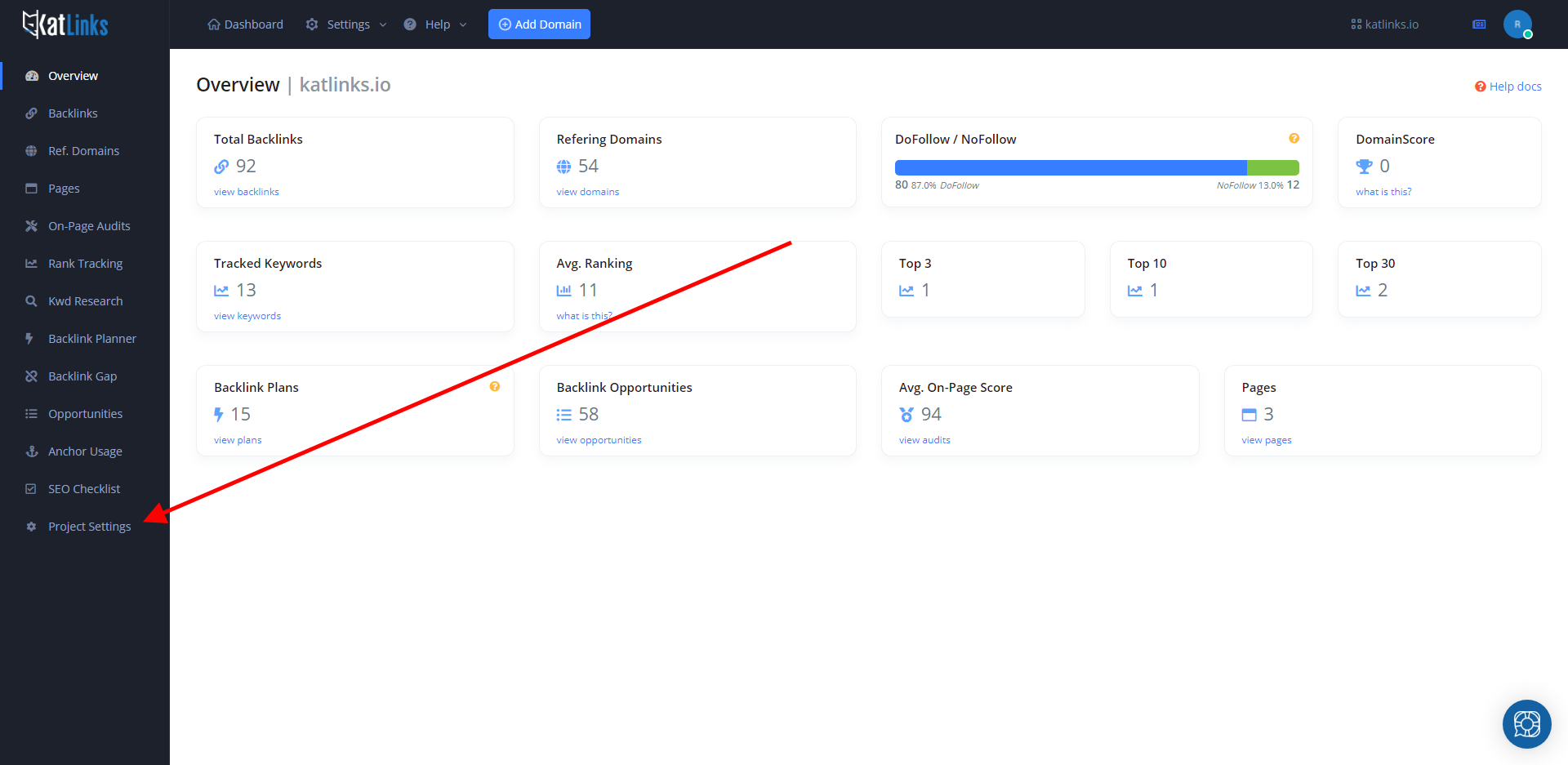Open Backlinks in the sidebar
This screenshot has height=765, width=1568.
(73, 113)
